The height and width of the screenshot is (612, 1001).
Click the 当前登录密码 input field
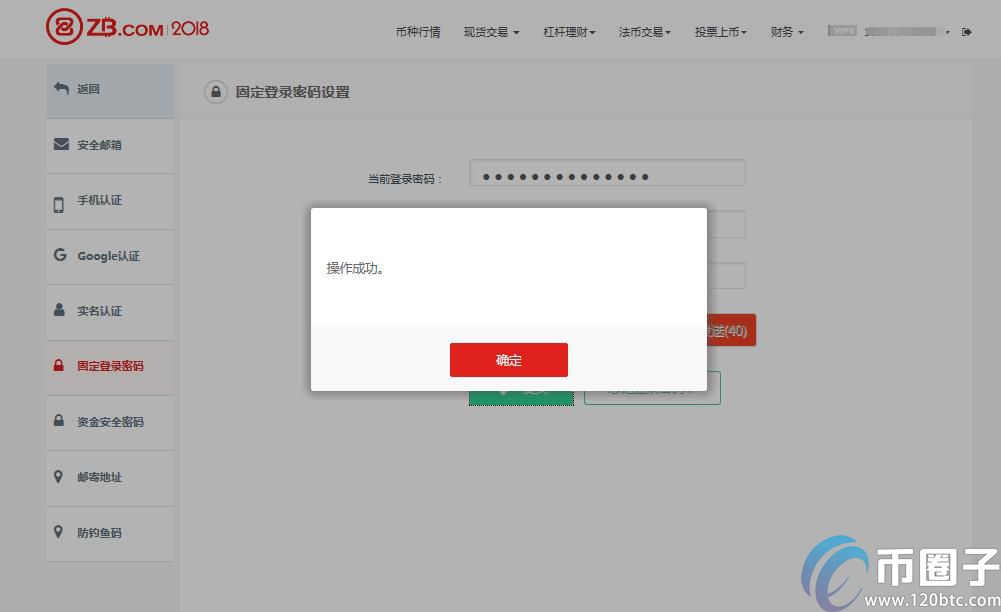click(607, 175)
